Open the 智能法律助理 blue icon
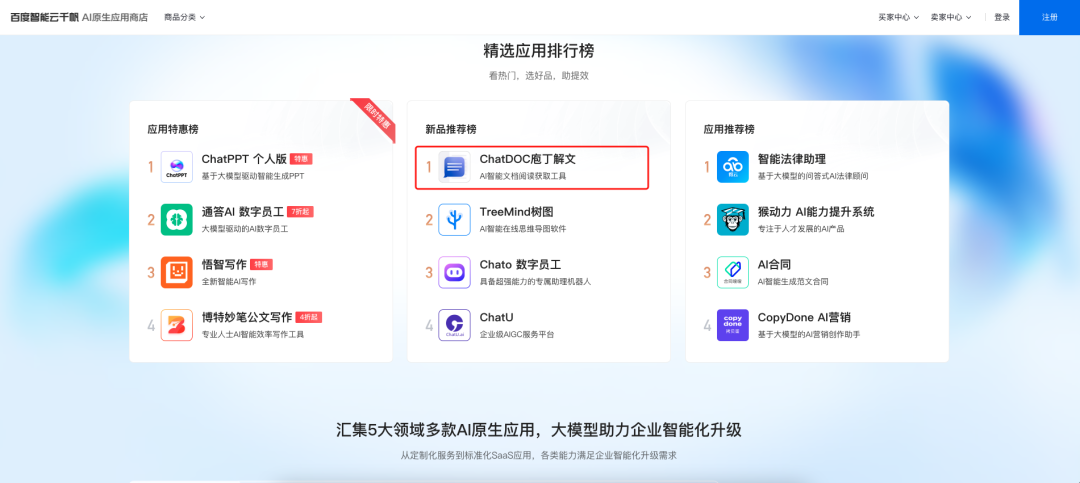The height and width of the screenshot is (483, 1080). [x=733, y=167]
